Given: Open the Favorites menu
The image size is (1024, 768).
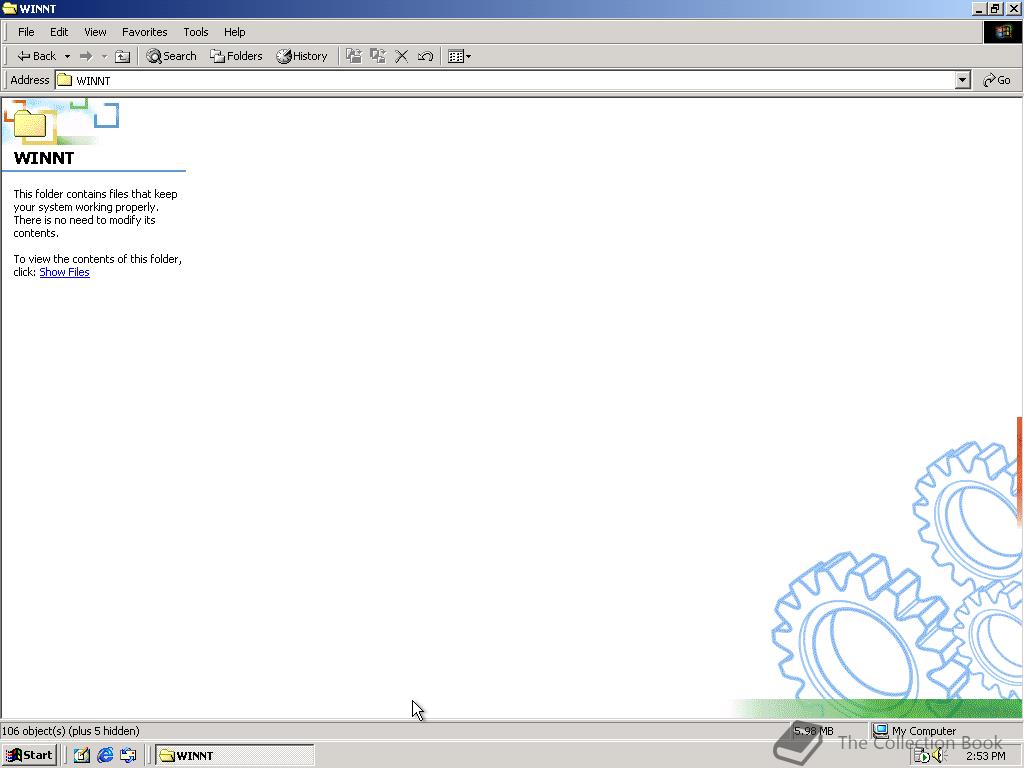Looking at the screenshot, I should click(x=144, y=32).
